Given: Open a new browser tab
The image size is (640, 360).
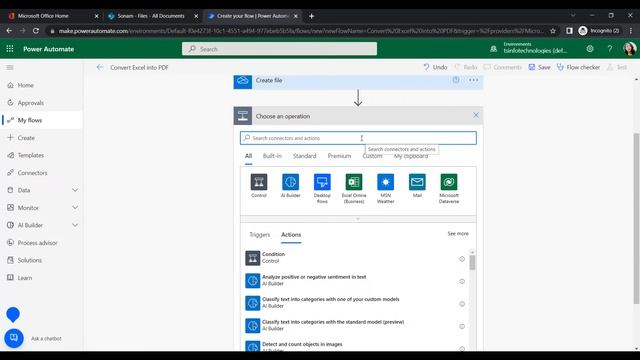Looking at the screenshot, I should 311,16.
